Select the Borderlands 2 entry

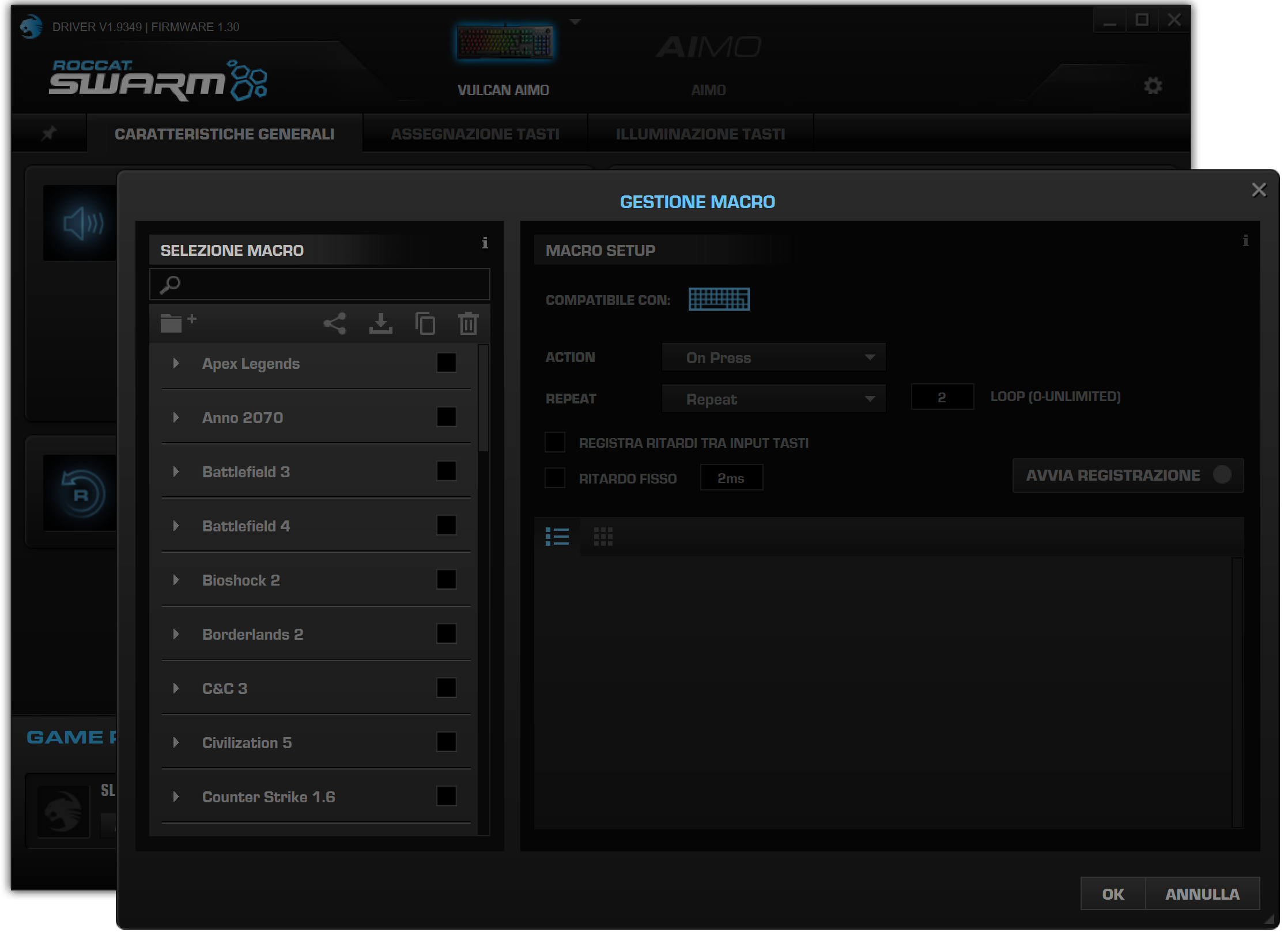point(316,634)
